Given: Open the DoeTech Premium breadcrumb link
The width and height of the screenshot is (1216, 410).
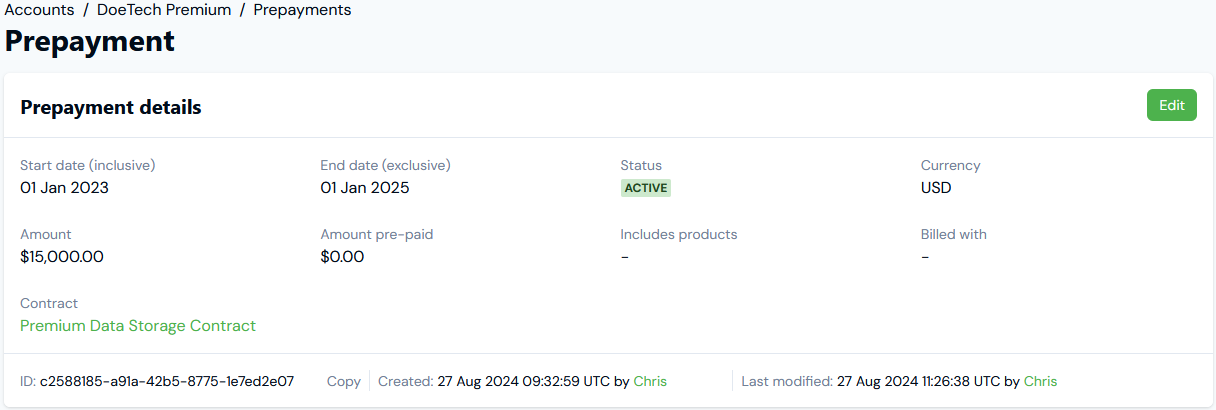Looking at the screenshot, I should [x=164, y=10].
